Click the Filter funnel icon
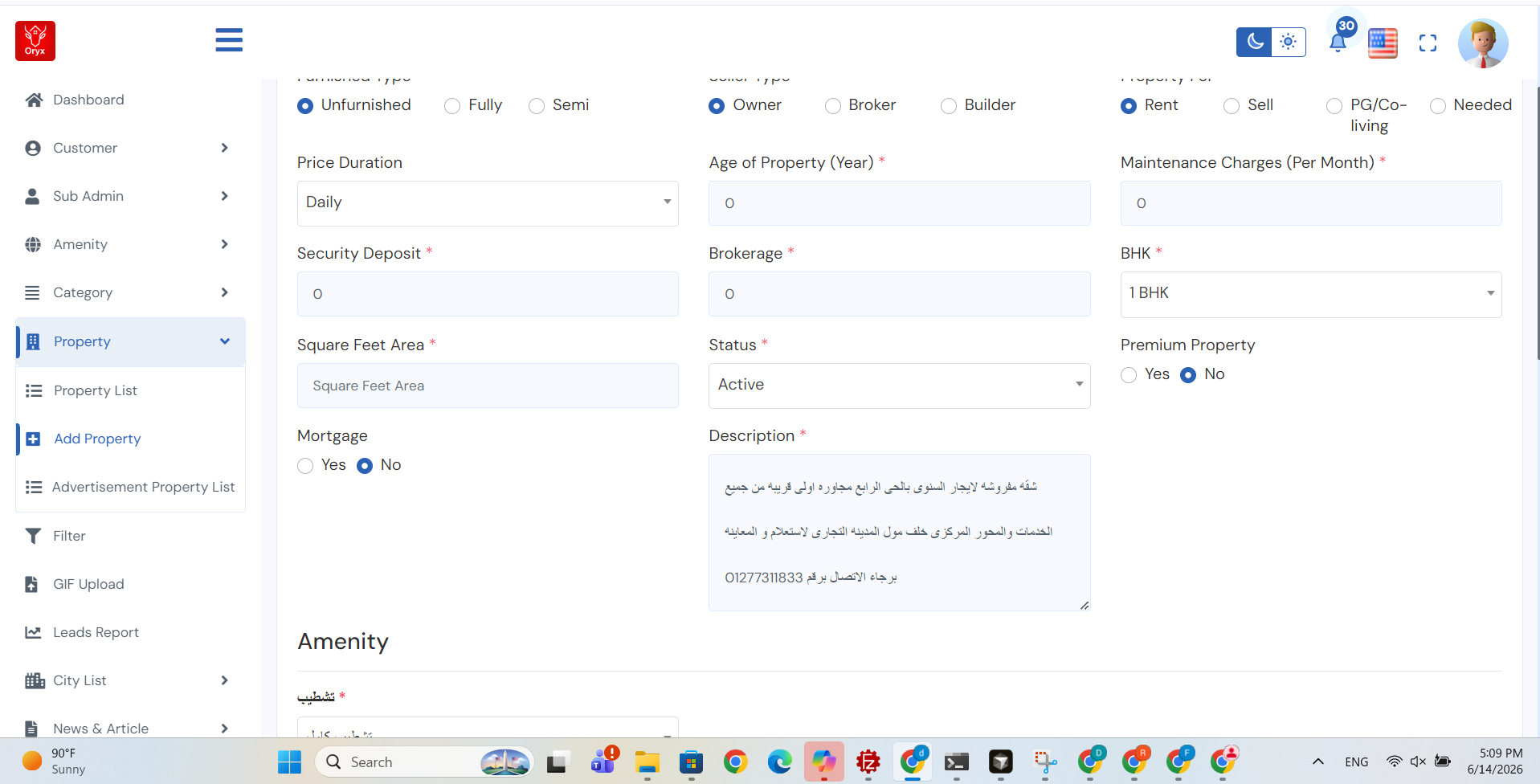The image size is (1540, 784). (33, 536)
